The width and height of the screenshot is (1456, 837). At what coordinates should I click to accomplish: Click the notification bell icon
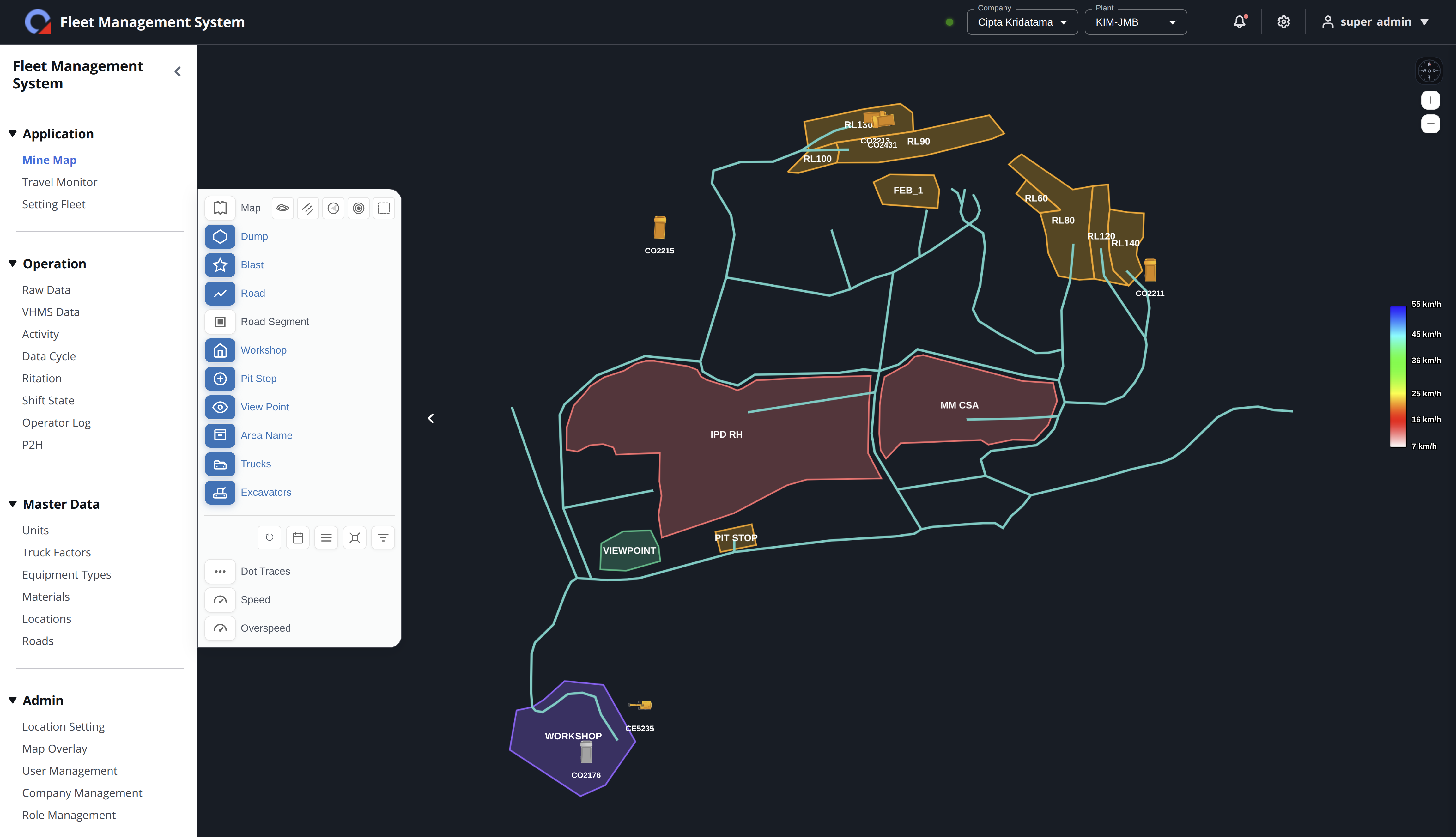pyautogui.click(x=1239, y=22)
